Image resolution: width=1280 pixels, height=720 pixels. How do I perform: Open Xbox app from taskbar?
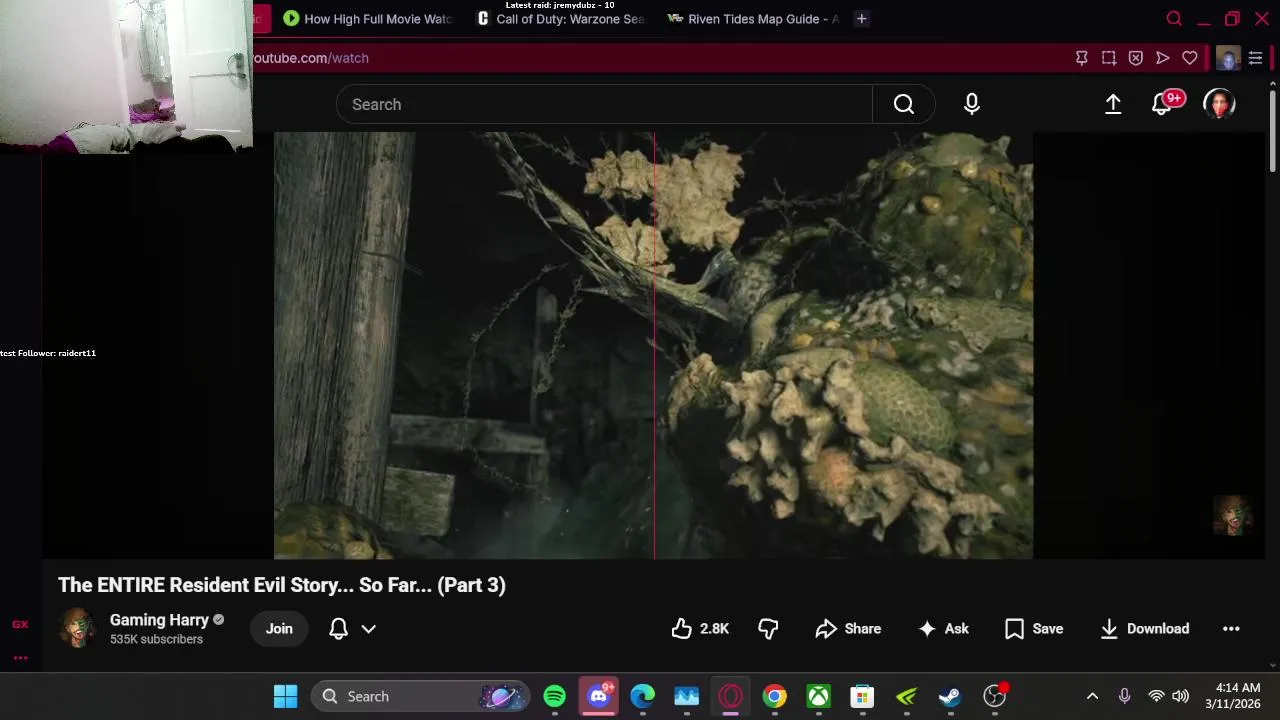pyautogui.click(x=819, y=696)
